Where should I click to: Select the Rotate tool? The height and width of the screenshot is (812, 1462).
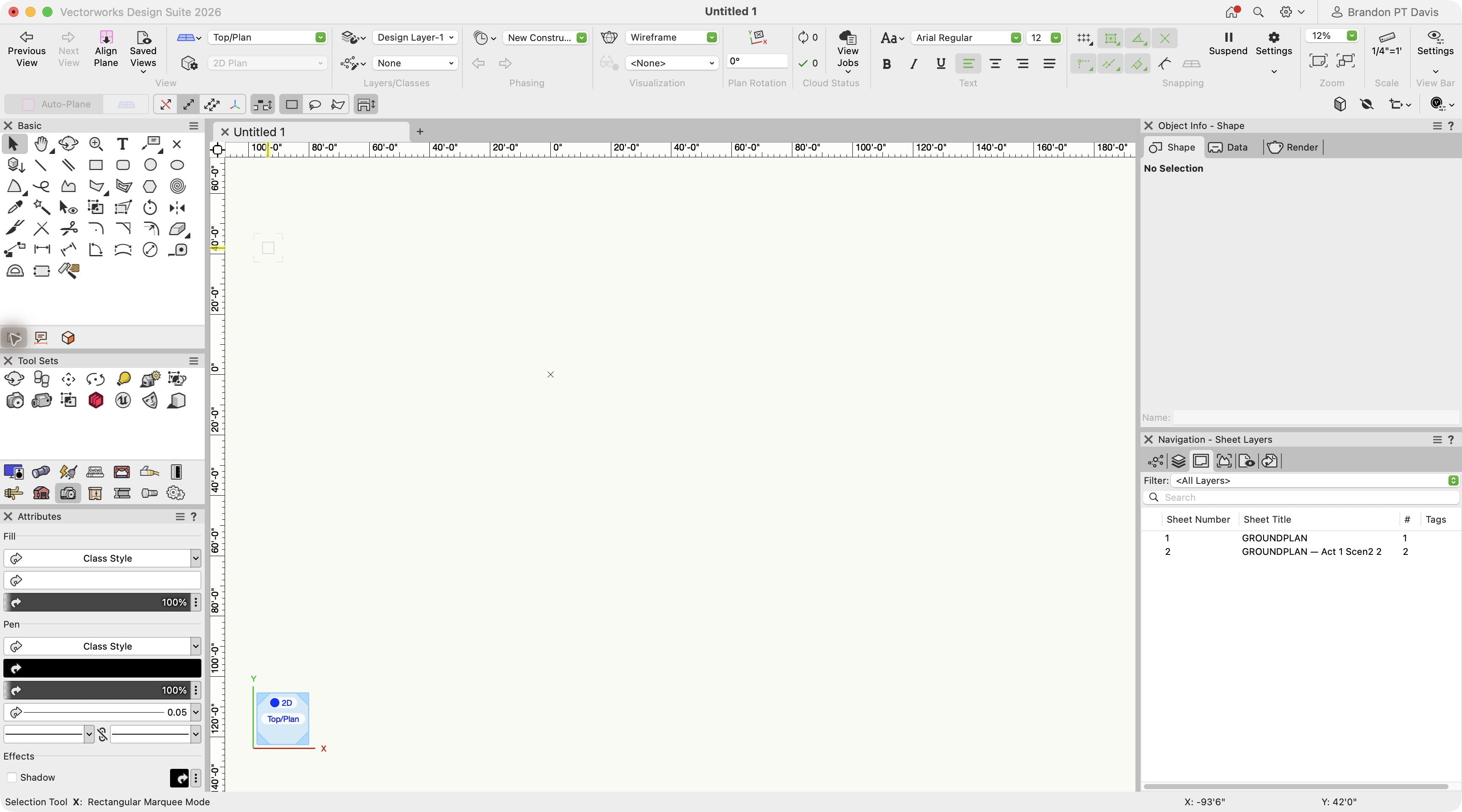pos(150,207)
